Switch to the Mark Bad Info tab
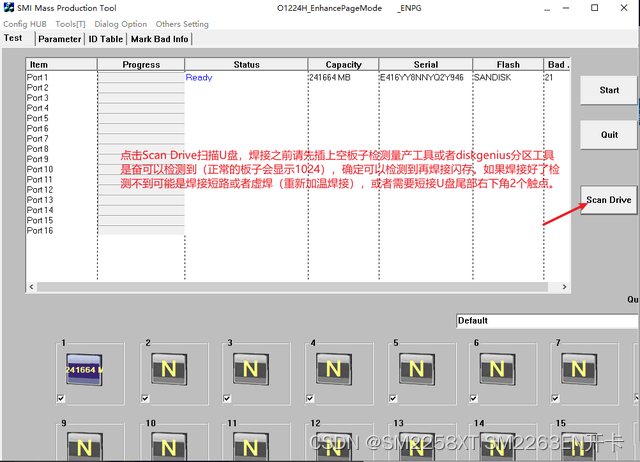 (x=160, y=39)
